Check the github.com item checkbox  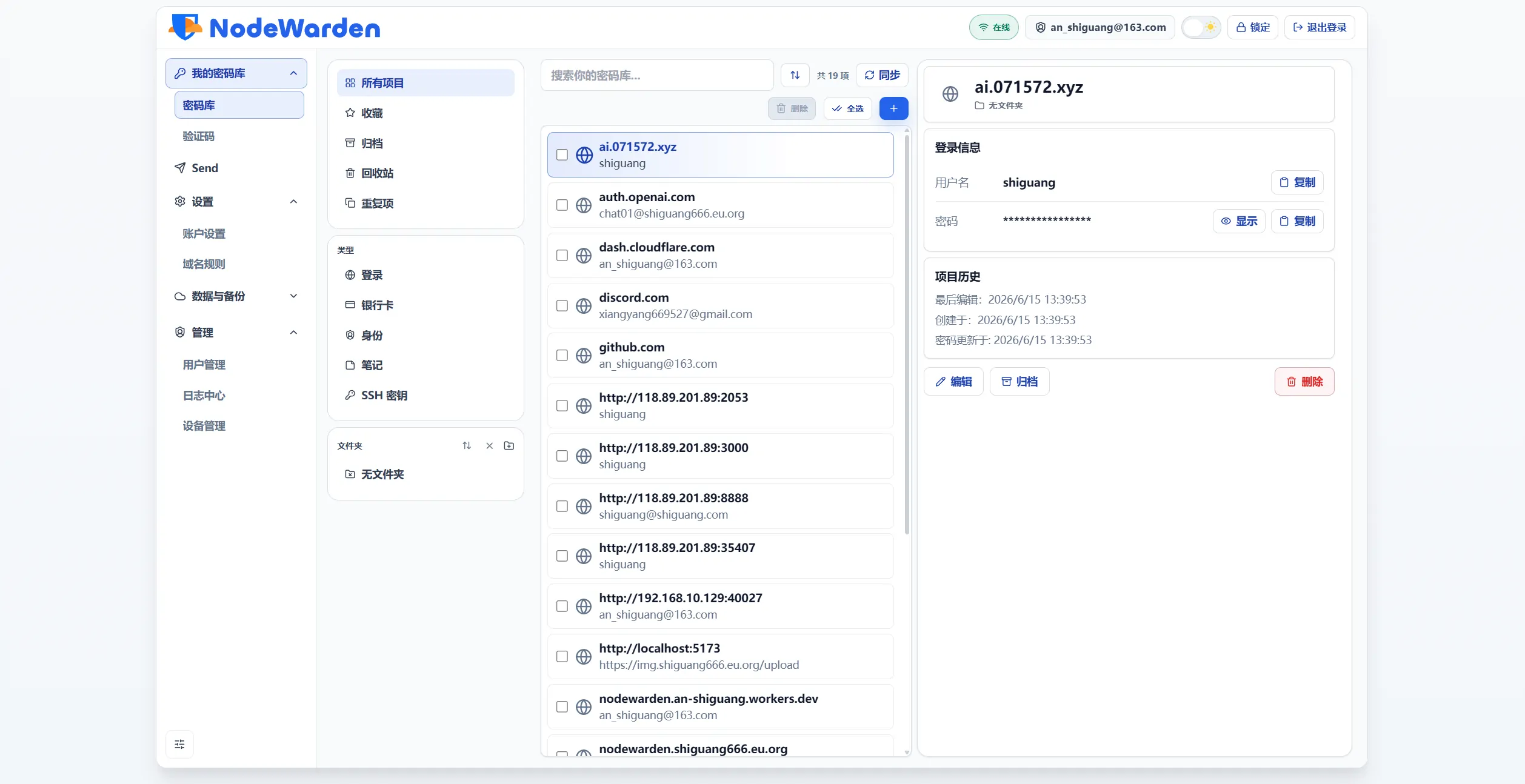(562, 356)
